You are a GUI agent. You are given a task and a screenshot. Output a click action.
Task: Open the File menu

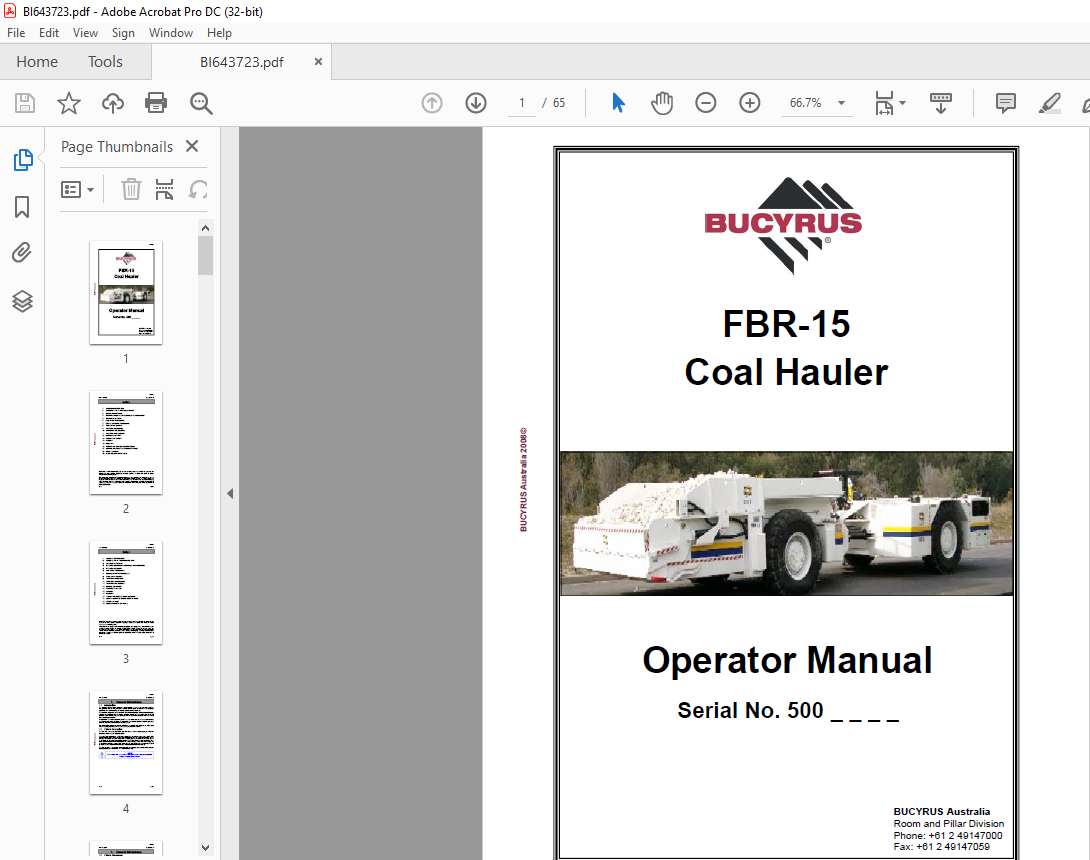16,33
